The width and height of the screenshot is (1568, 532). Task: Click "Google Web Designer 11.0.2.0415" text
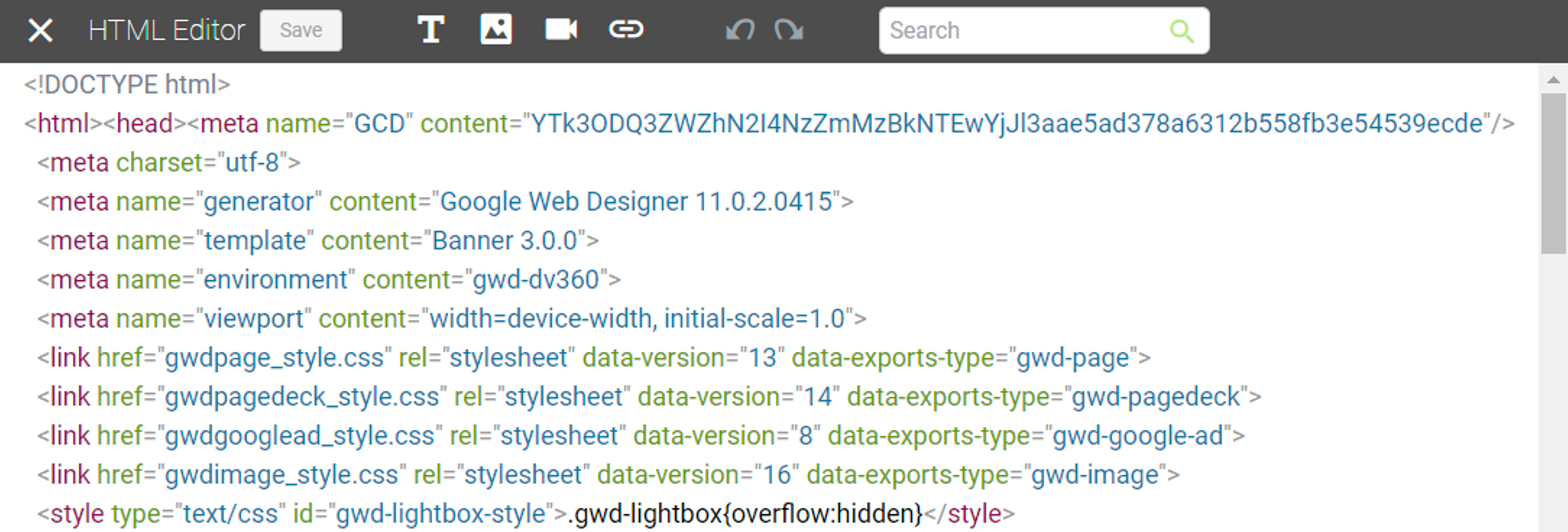click(x=635, y=202)
